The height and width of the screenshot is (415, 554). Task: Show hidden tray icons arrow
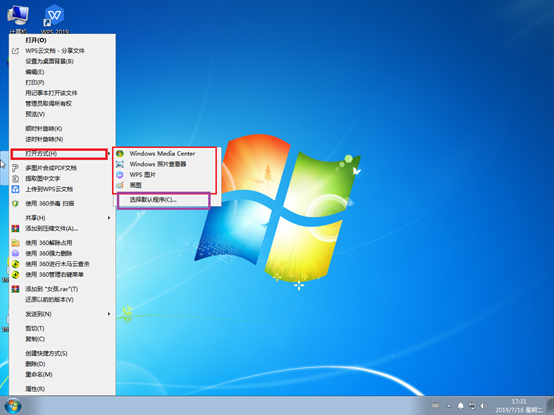(x=449, y=406)
